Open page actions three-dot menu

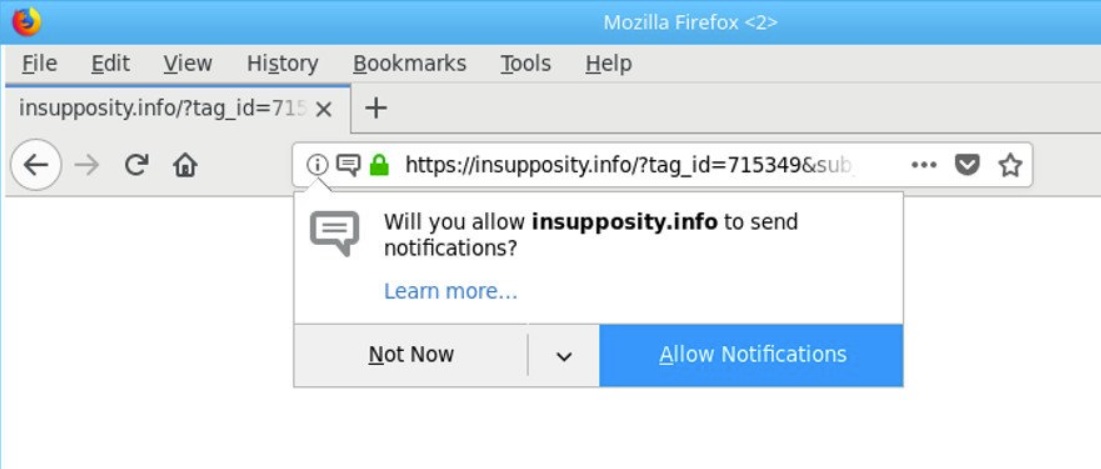924,165
